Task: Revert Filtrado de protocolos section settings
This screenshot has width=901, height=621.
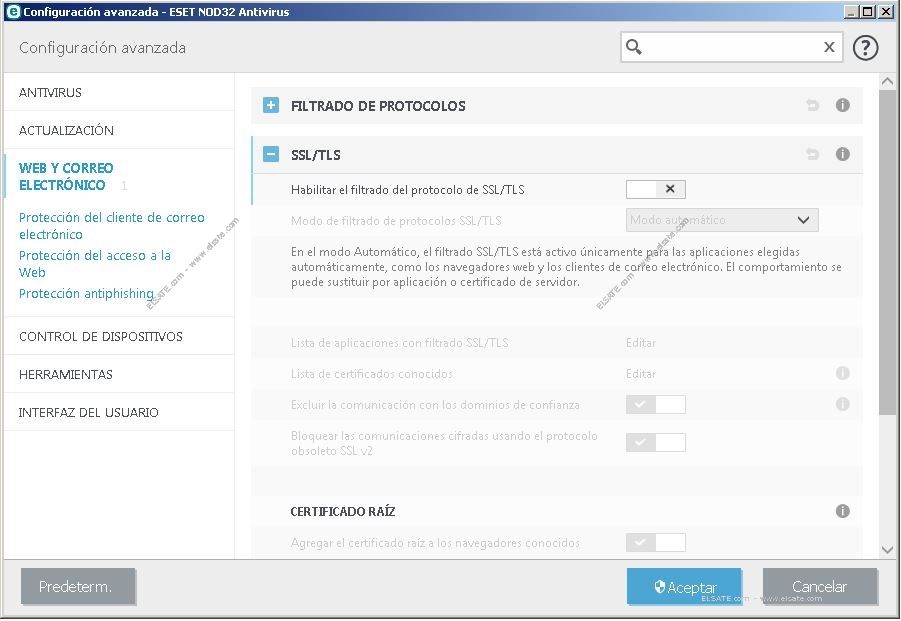Action: tap(813, 105)
